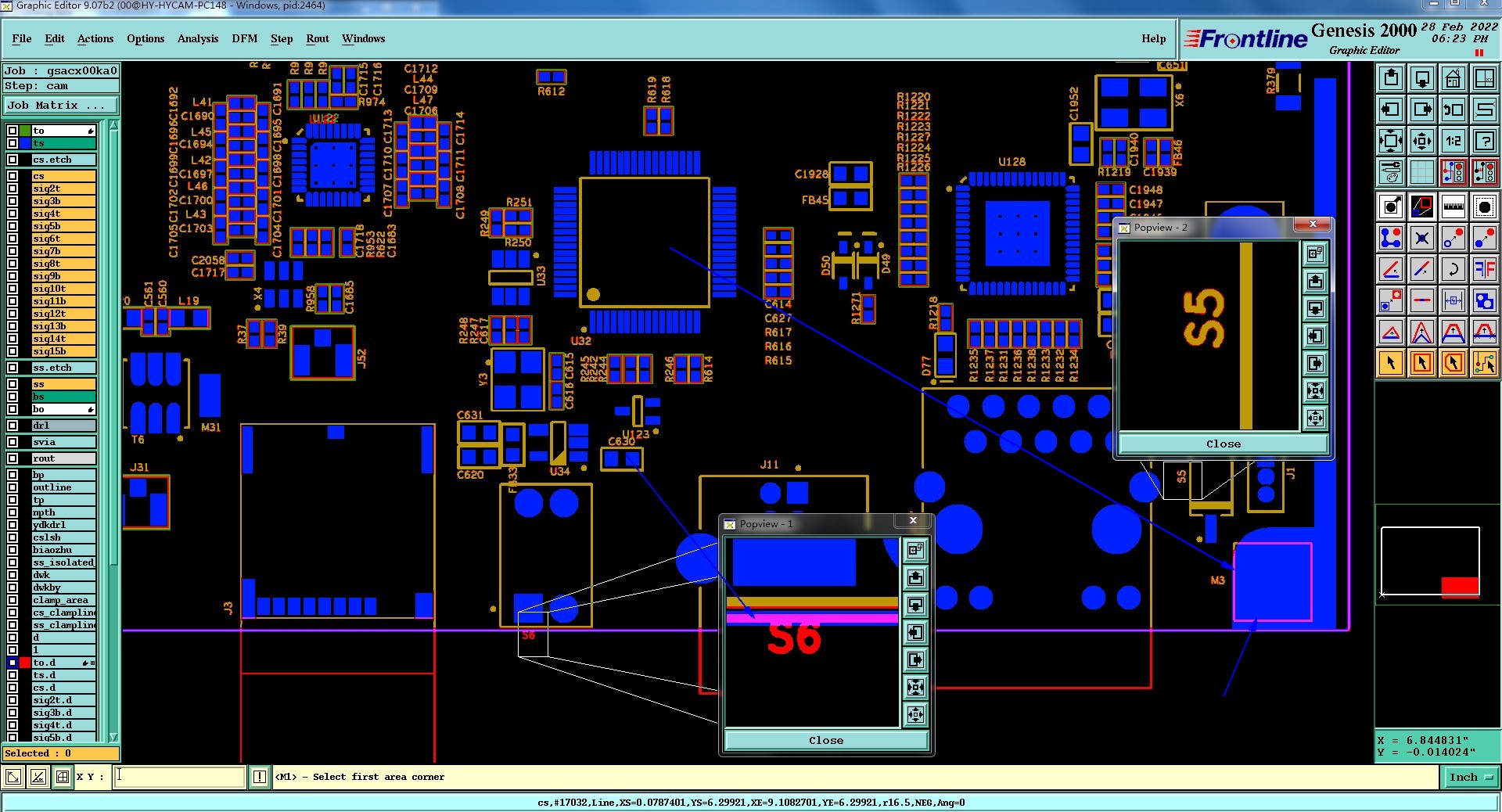Click the Home view icon

(x=1453, y=78)
